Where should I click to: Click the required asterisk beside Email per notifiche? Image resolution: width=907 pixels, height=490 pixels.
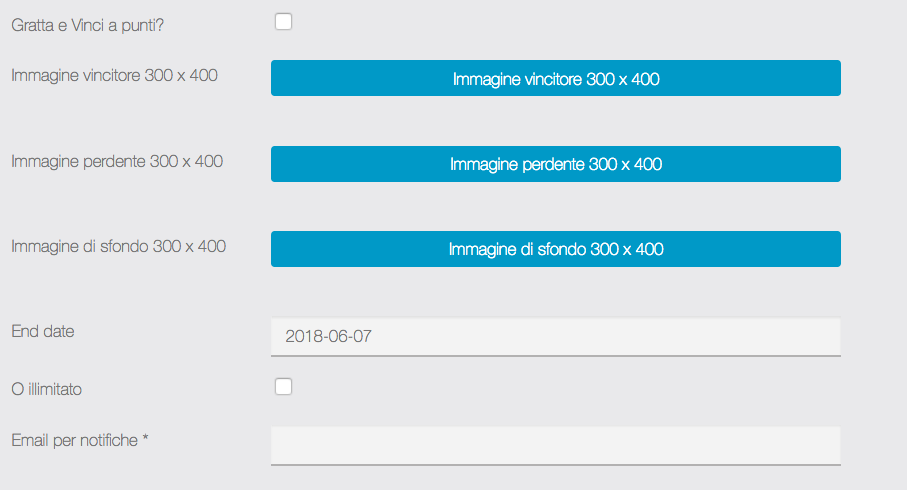point(146,439)
